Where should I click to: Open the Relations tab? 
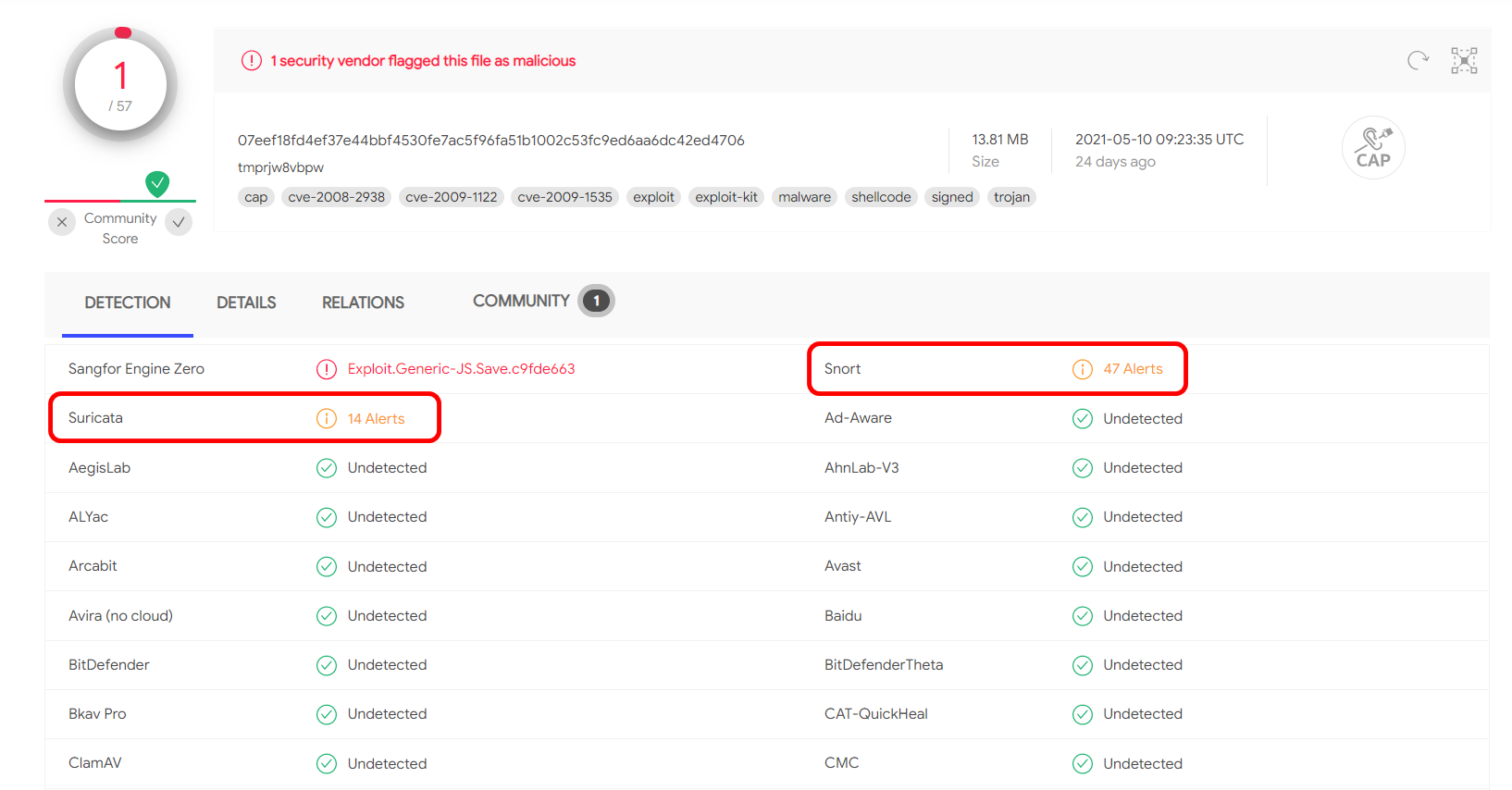[x=363, y=302]
